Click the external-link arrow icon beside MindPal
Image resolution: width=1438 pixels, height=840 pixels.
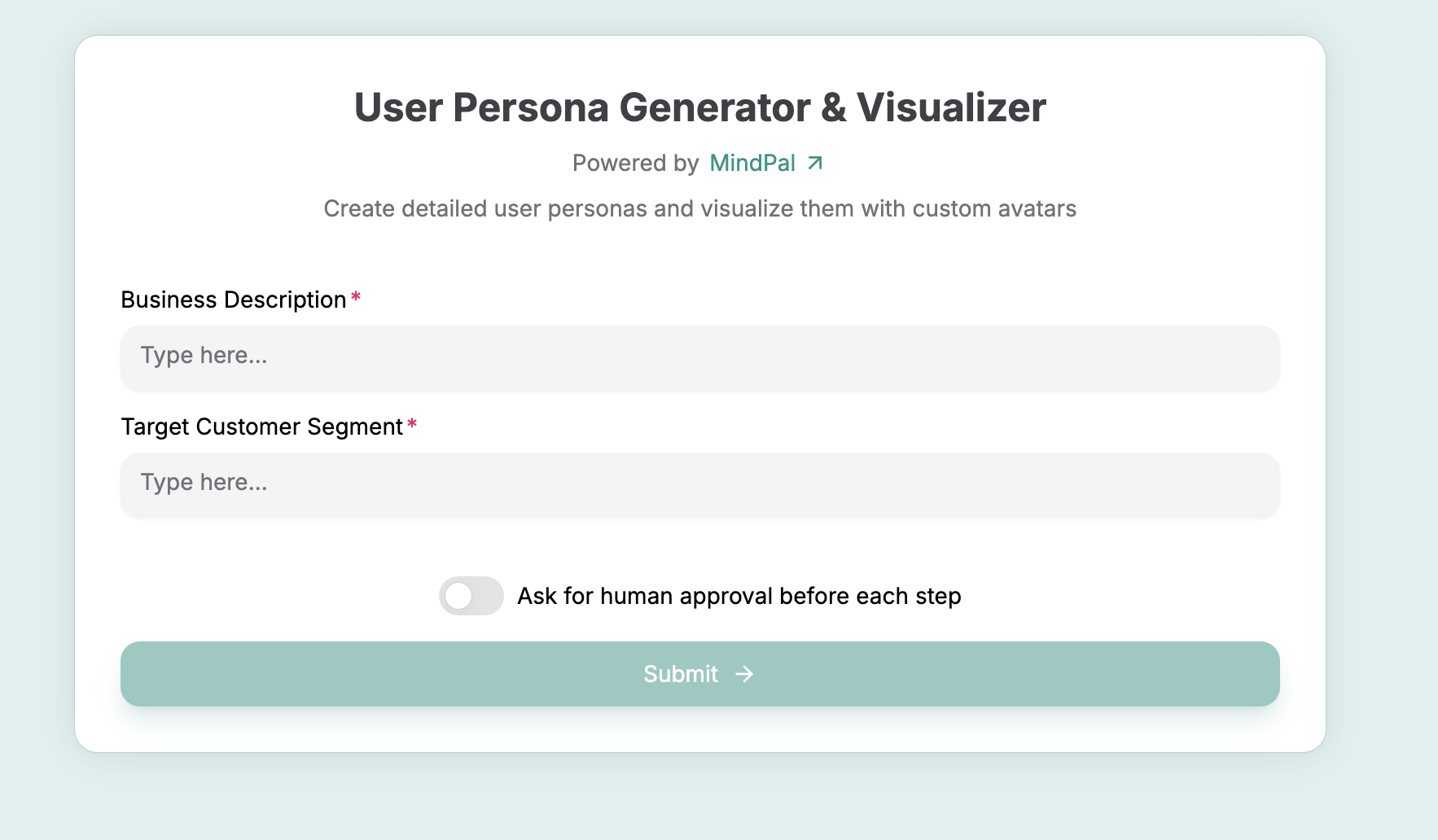click(x=815, y=164)
